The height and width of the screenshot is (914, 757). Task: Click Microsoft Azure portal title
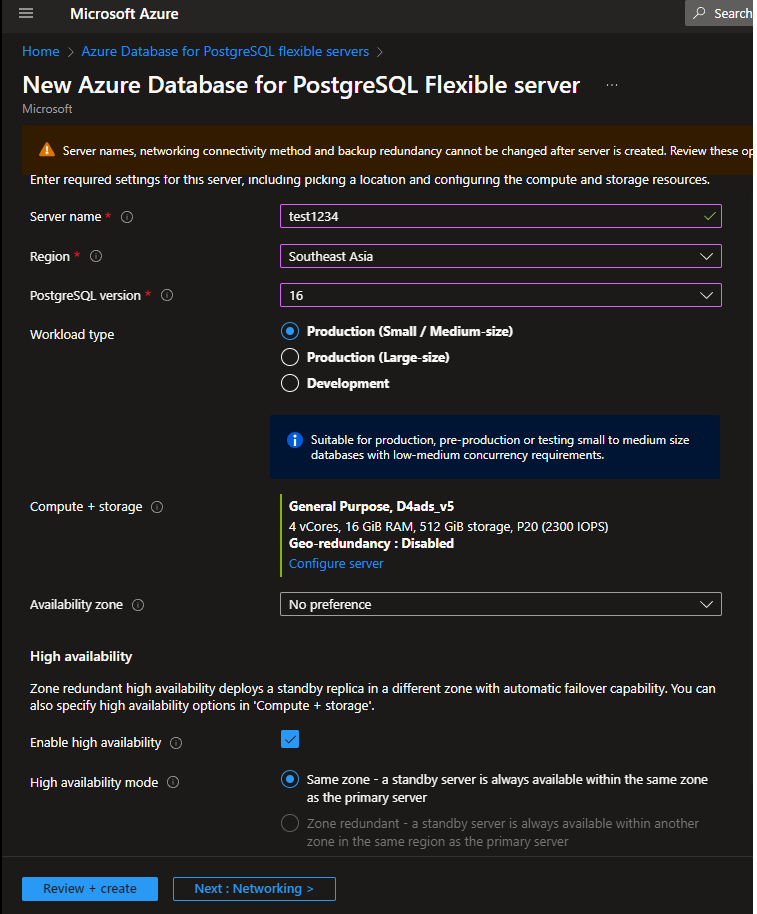[x=124, y=14]
